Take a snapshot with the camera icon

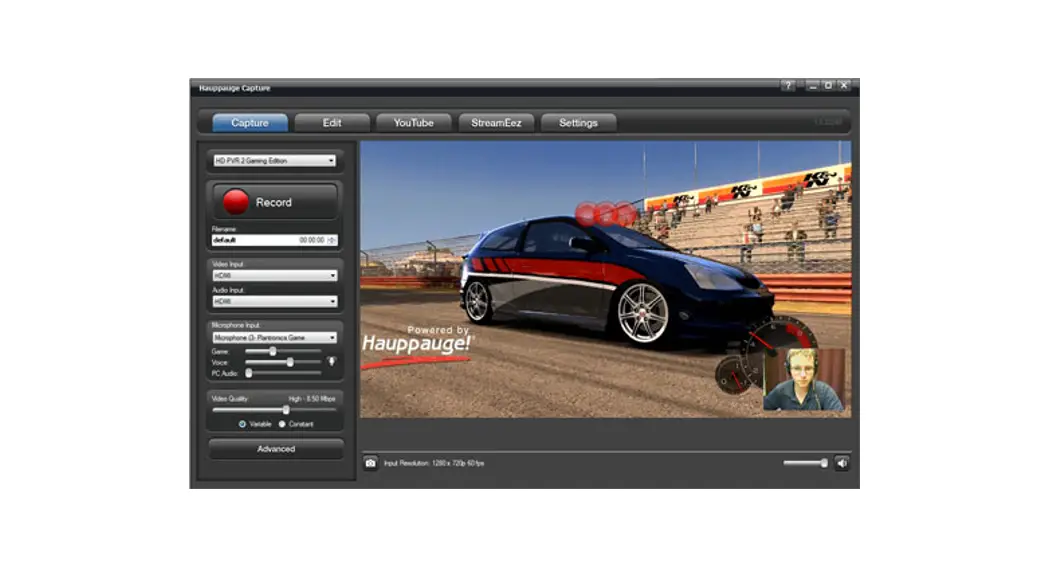370,463
